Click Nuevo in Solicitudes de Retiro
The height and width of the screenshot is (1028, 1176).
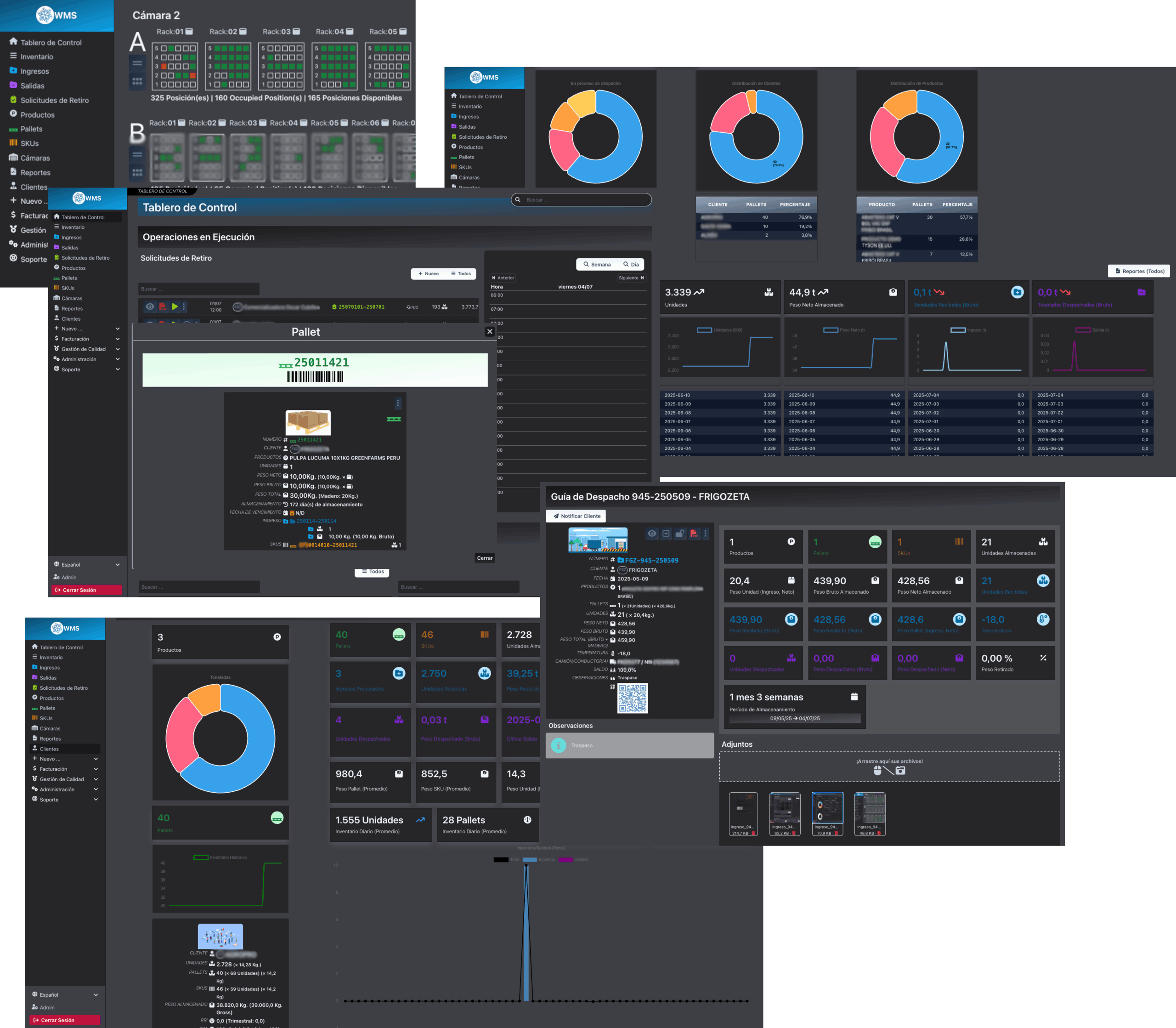428,273
